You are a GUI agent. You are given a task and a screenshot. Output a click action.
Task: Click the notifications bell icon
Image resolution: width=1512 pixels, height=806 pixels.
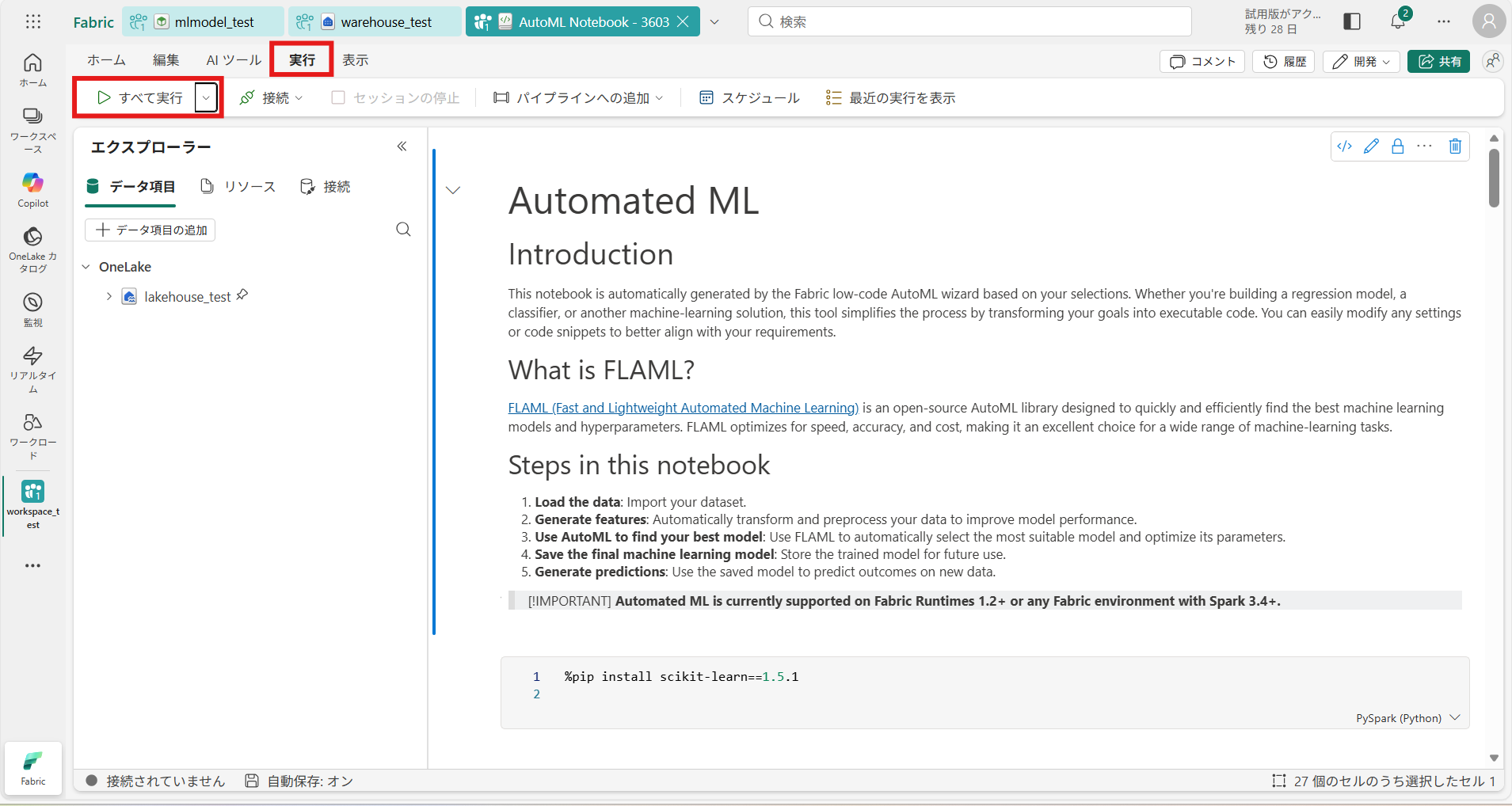[x=1398, y=21]
